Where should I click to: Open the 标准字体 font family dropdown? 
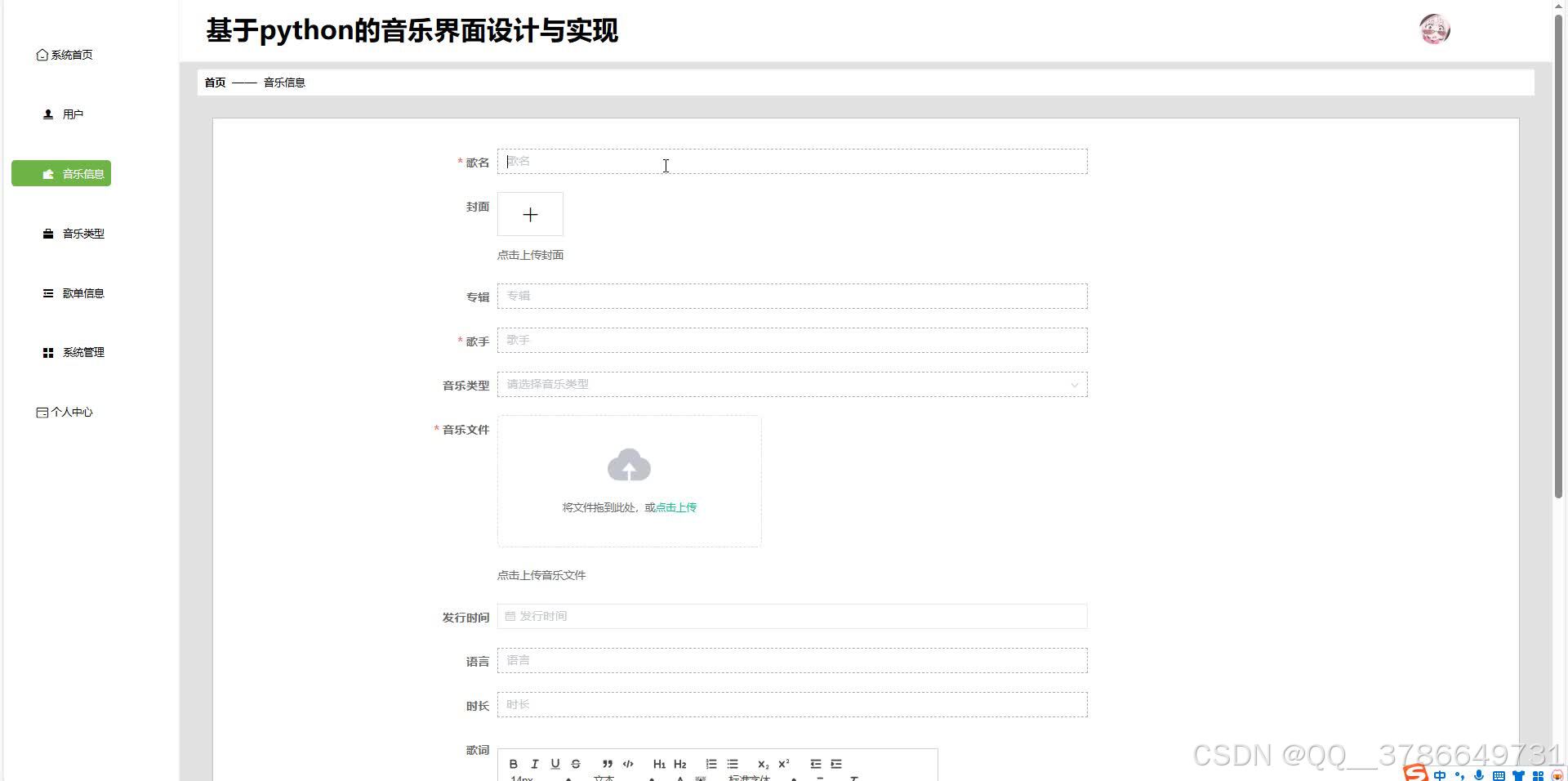[x=747, y=778]
